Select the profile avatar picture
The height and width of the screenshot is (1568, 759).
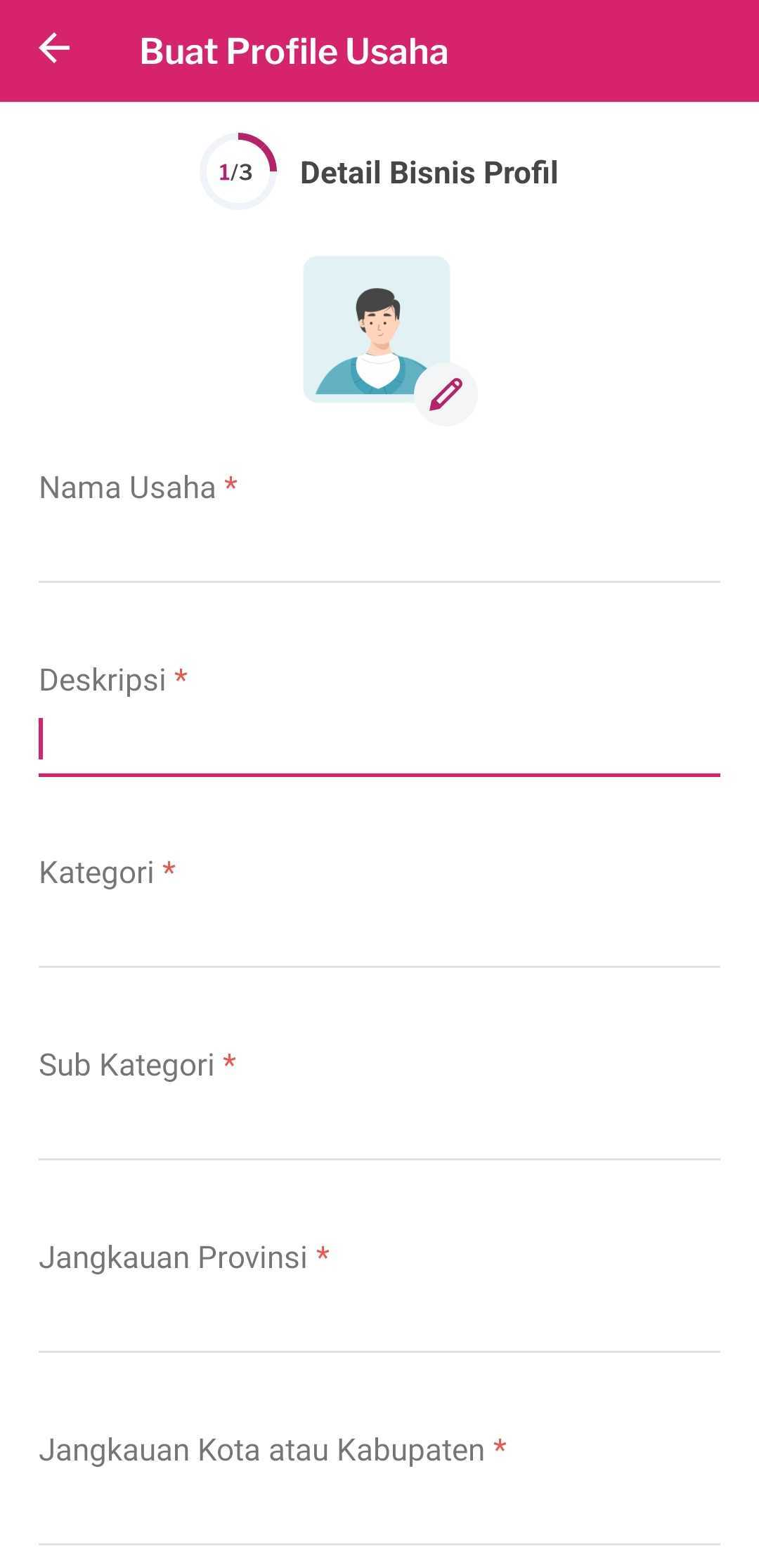pos(377,329)
